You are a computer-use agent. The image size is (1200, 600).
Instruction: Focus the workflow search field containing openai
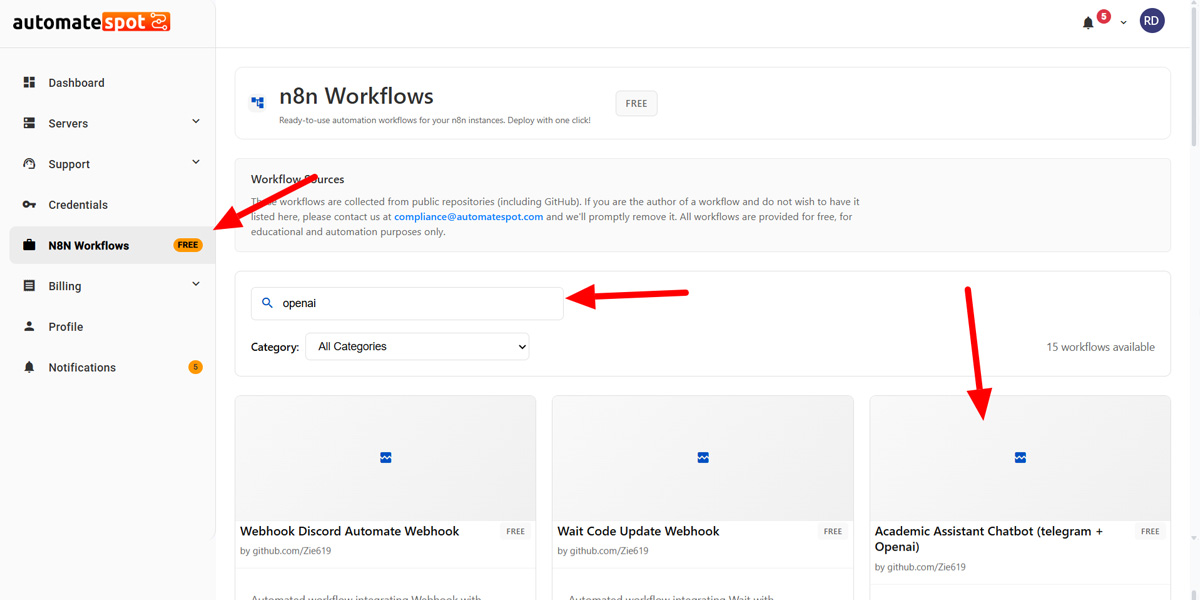click(415, 303)
